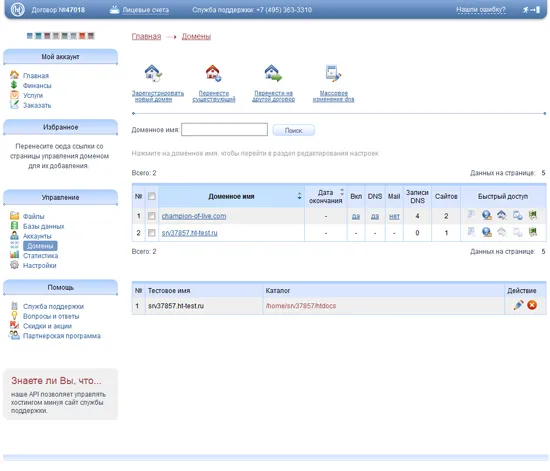
Task: Click the lightbulb icon beside Вопросы и ответы
Action: point(14,316)
